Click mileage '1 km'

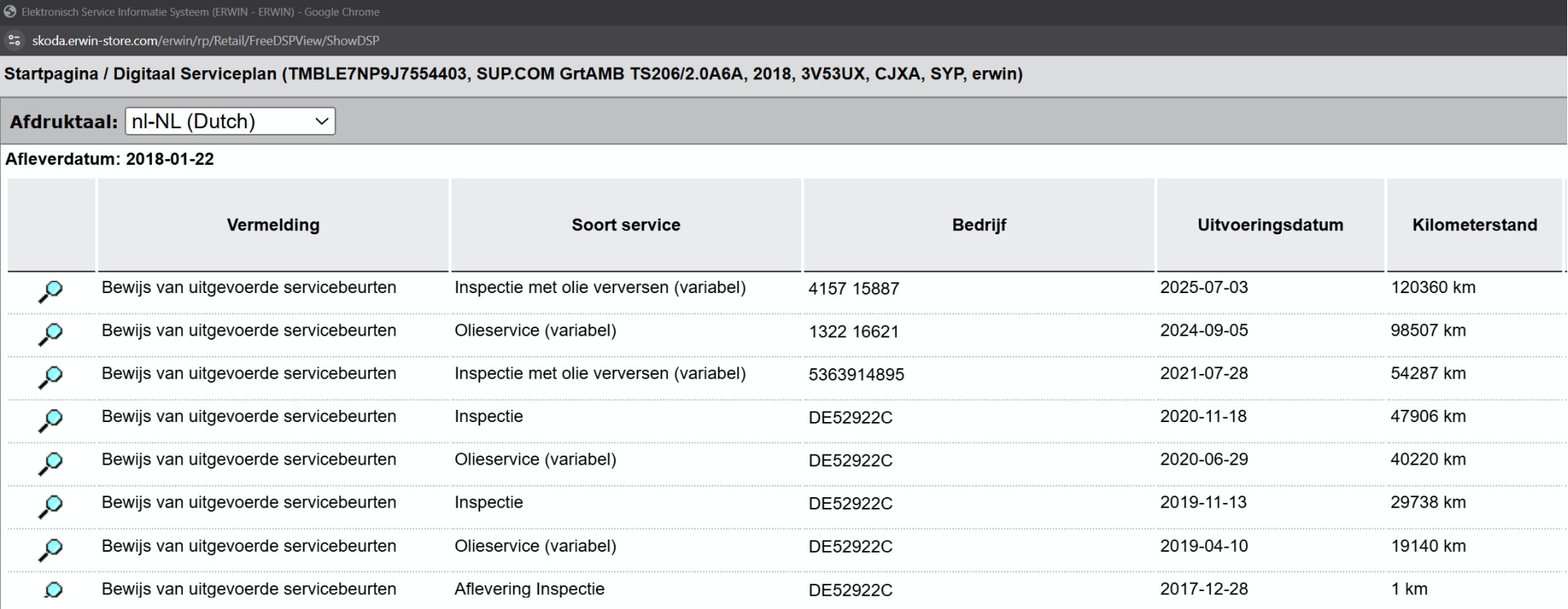[x=1410, y=589]
